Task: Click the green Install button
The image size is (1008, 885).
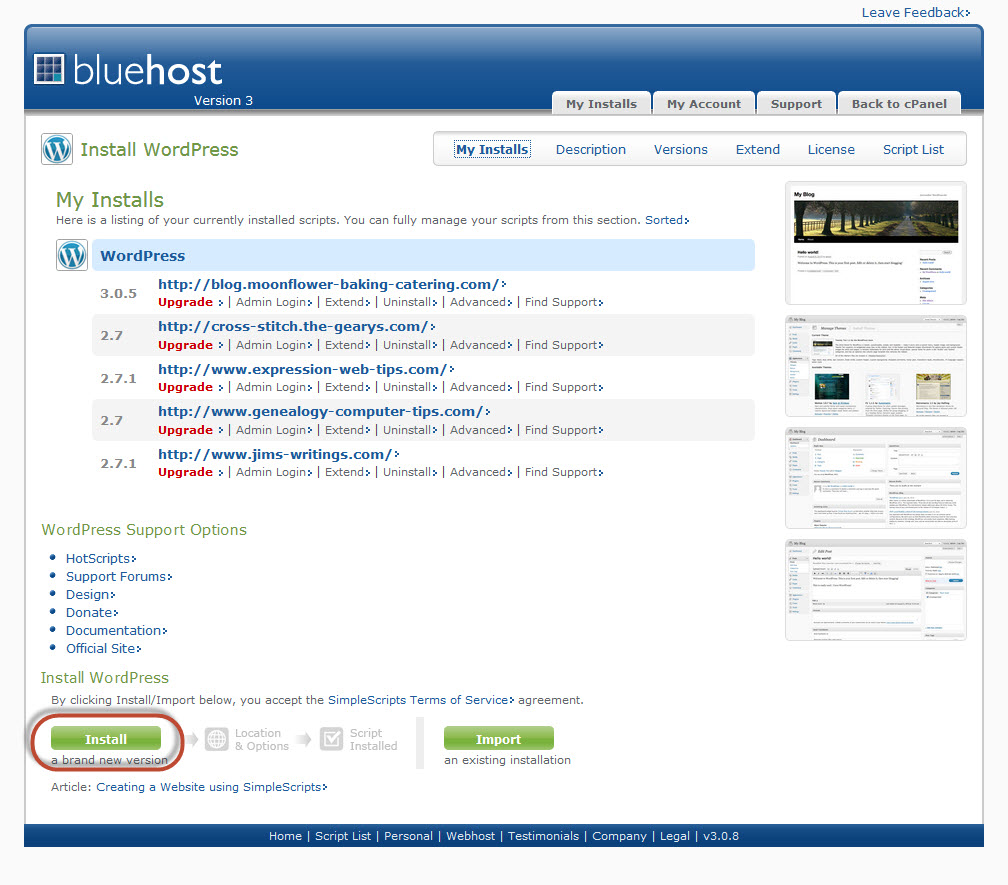Action: [x=106, y=738]
